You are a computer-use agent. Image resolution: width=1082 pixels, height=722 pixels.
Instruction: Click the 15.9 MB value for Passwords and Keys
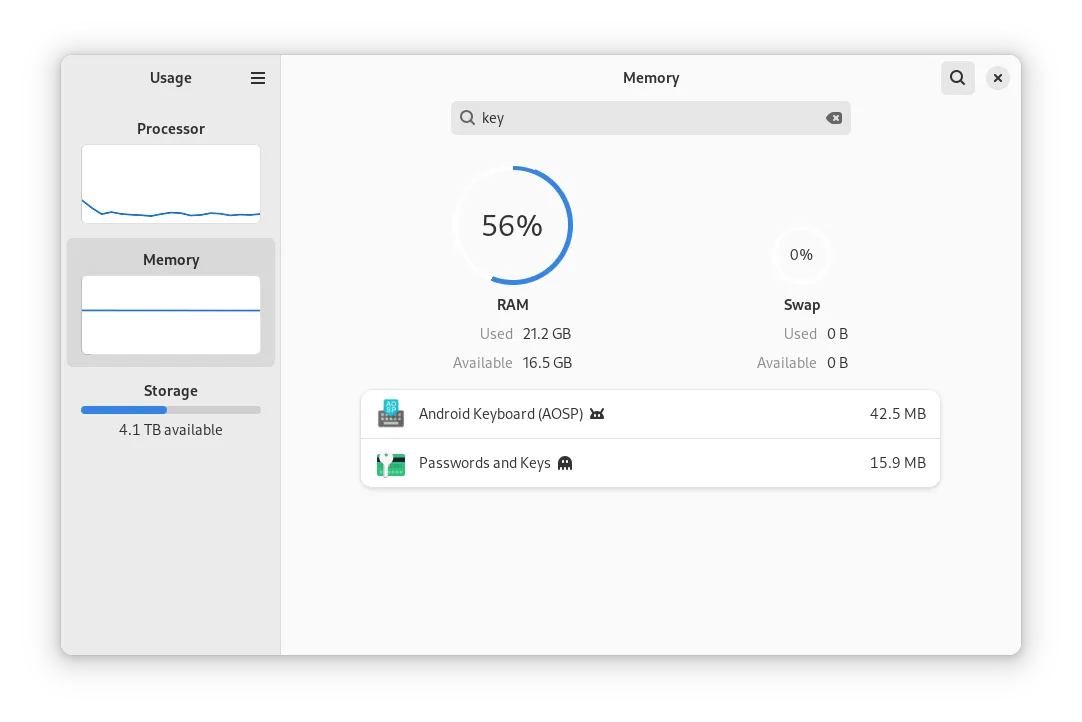pyautogui.click(x=897, y=463)
